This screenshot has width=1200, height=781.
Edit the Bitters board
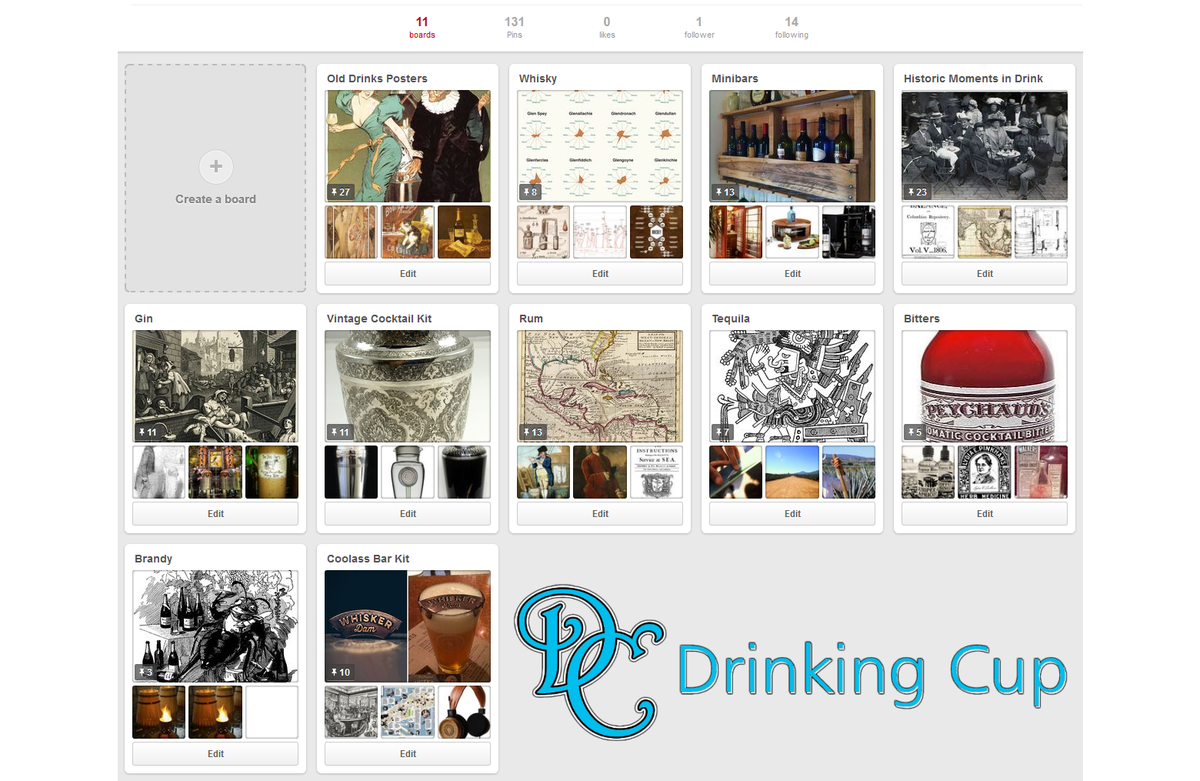point(984,514)
